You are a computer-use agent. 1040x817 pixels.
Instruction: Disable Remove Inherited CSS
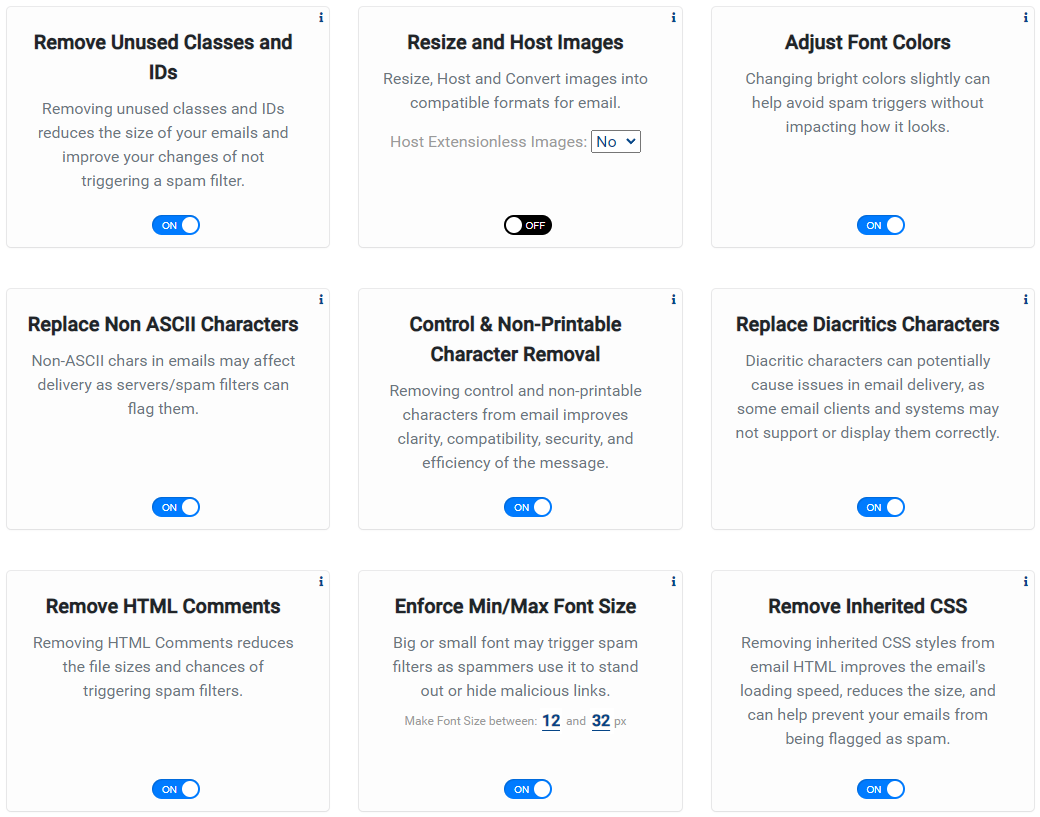tap(881, 789)
